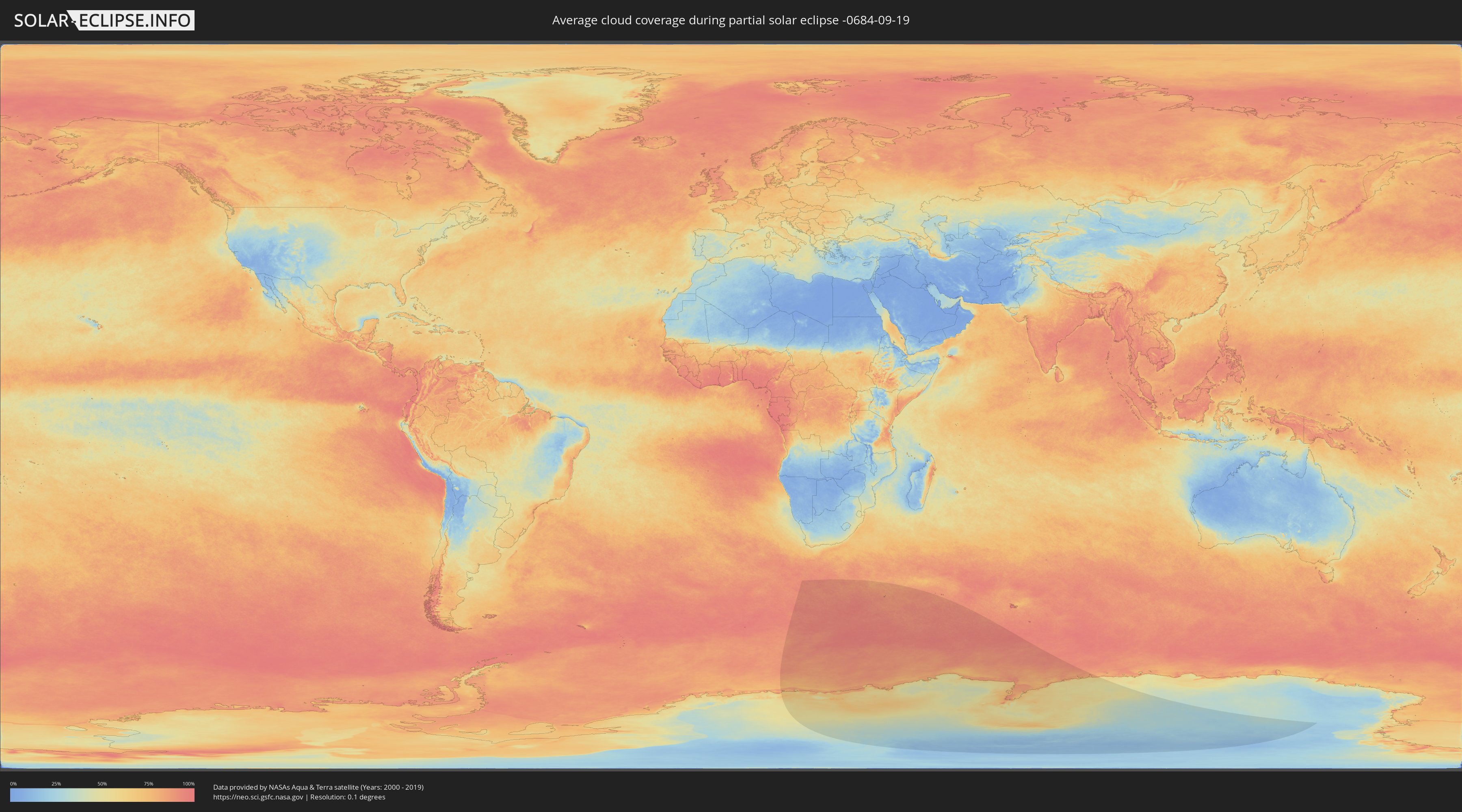
Task: Click the 75% legend label
Action: click(148, 784)
